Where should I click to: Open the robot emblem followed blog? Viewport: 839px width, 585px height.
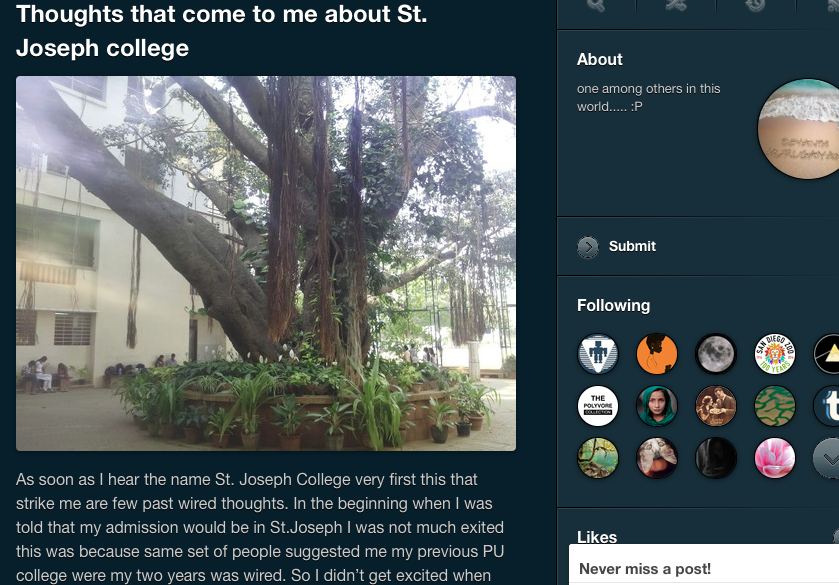pos(598,354)
